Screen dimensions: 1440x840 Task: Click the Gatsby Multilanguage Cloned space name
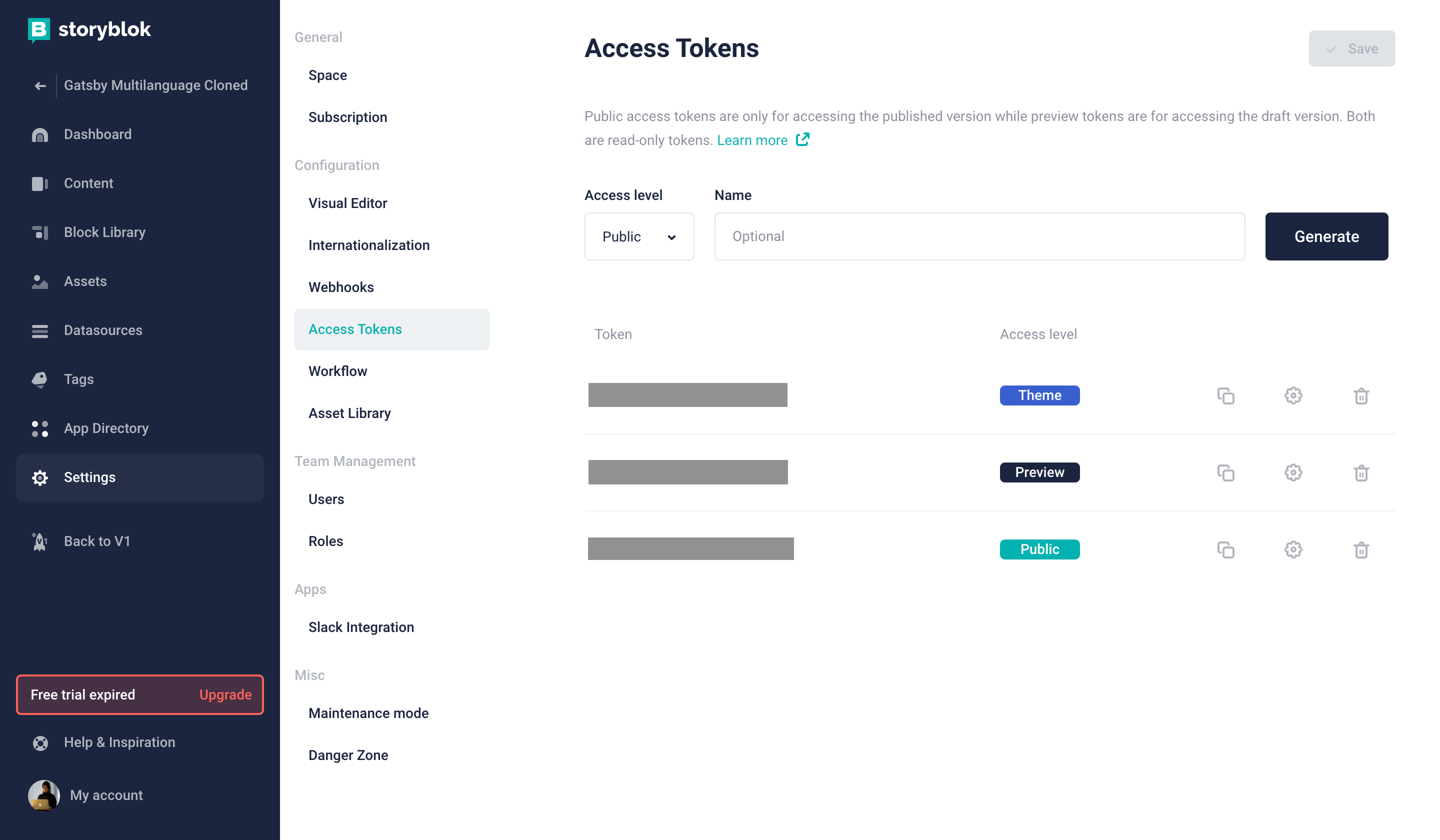[x=155, y=85]
